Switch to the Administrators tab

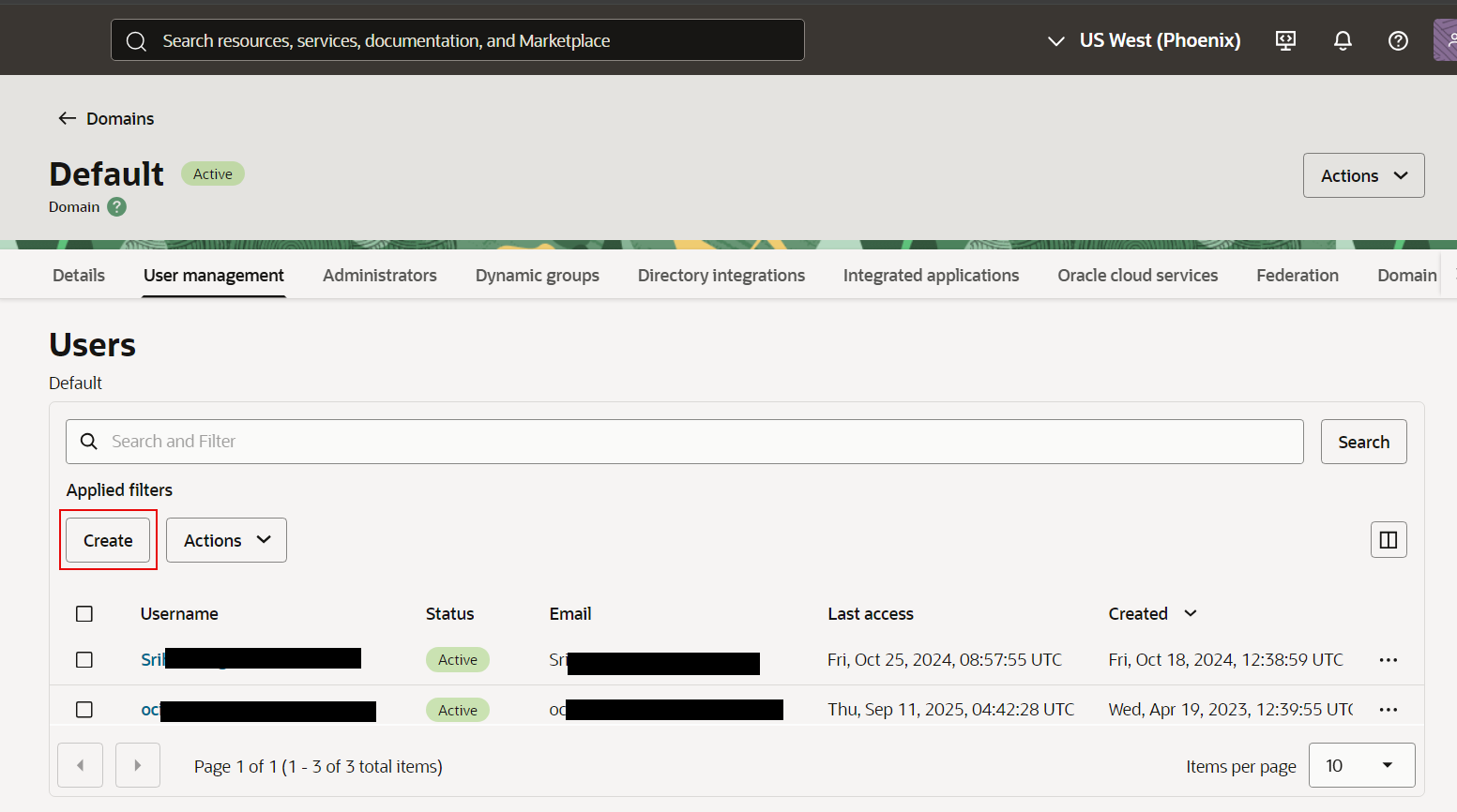pos(379,276)
